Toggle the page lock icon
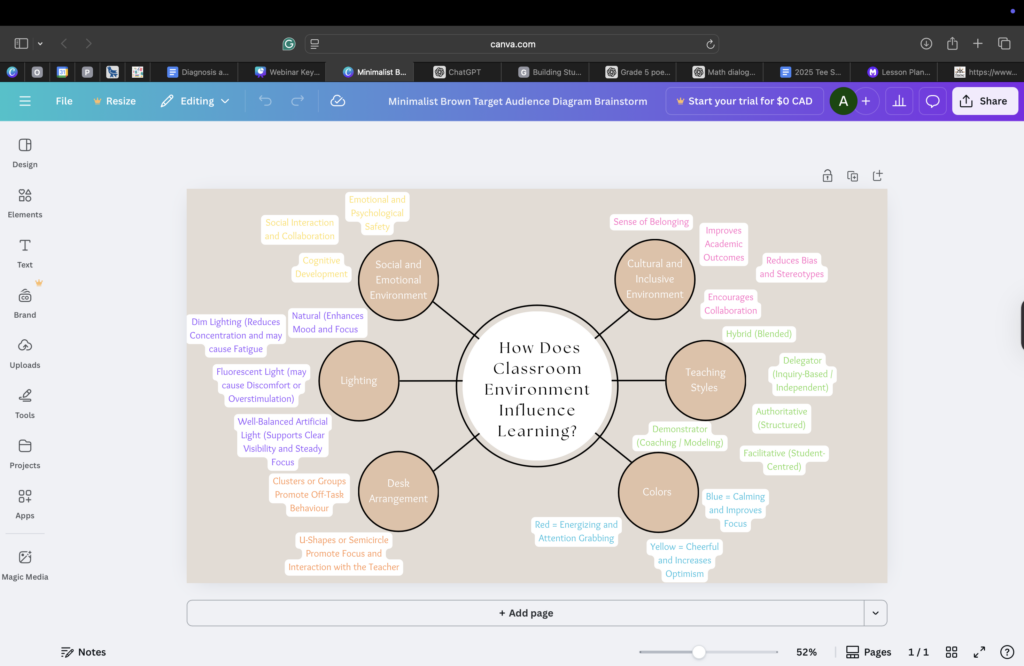The width and height of the screenshot is (1024, 666). point(827,176)
